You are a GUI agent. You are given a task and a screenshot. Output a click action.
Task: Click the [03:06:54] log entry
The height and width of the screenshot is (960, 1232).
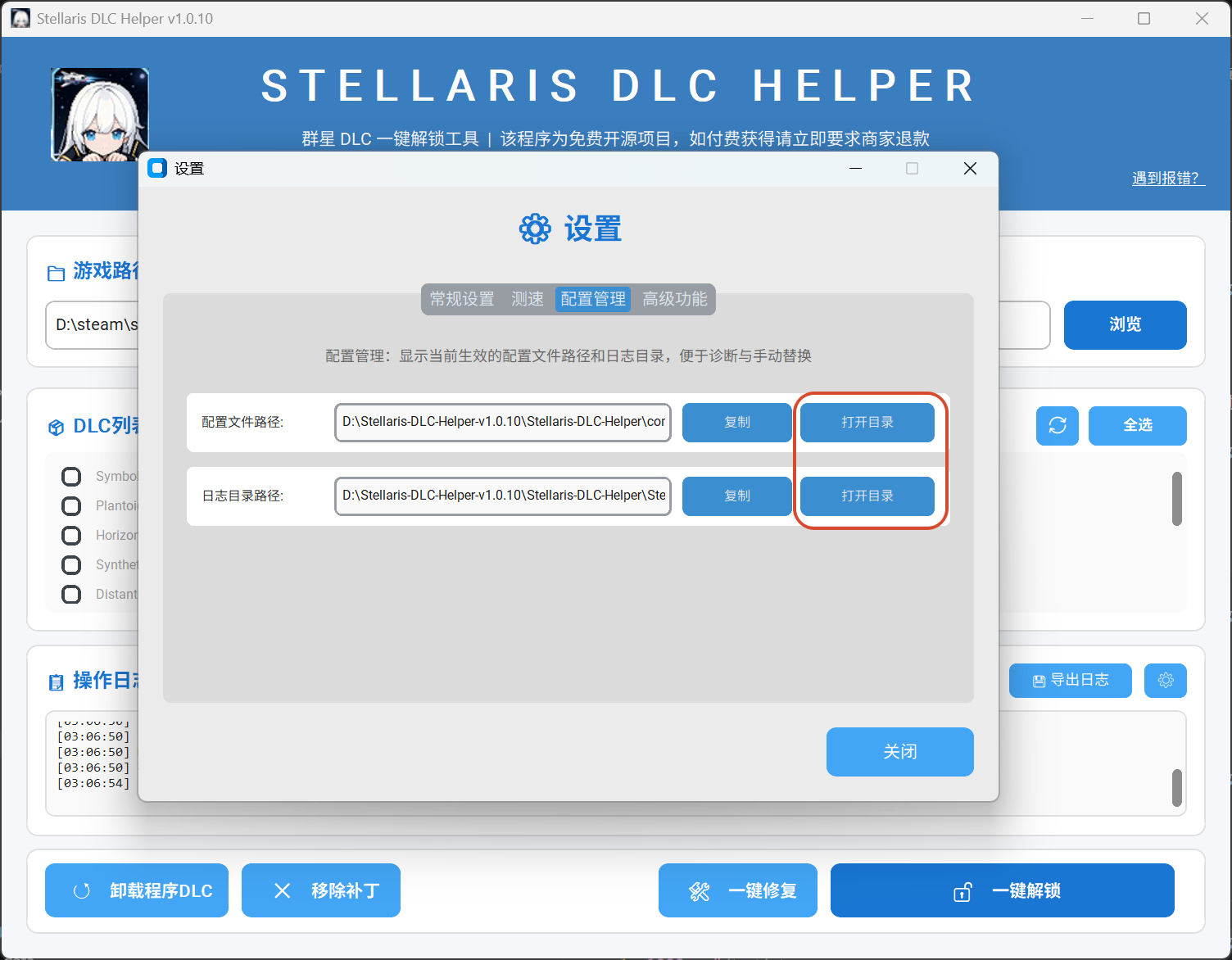(93, 784)
